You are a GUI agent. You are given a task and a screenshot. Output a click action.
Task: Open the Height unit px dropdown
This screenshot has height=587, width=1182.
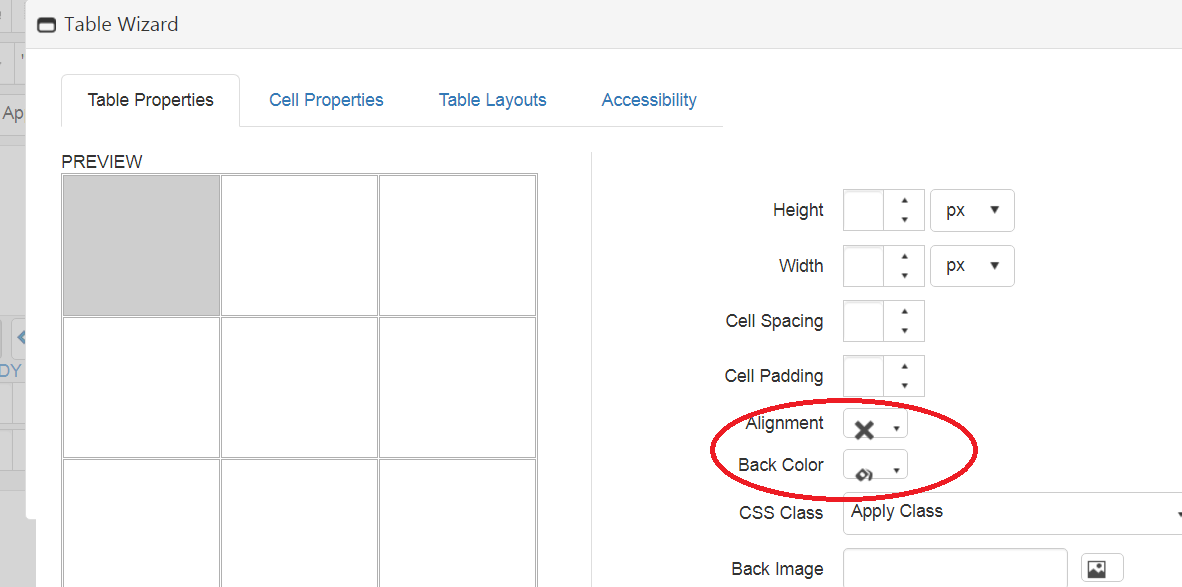pos(972,211)
